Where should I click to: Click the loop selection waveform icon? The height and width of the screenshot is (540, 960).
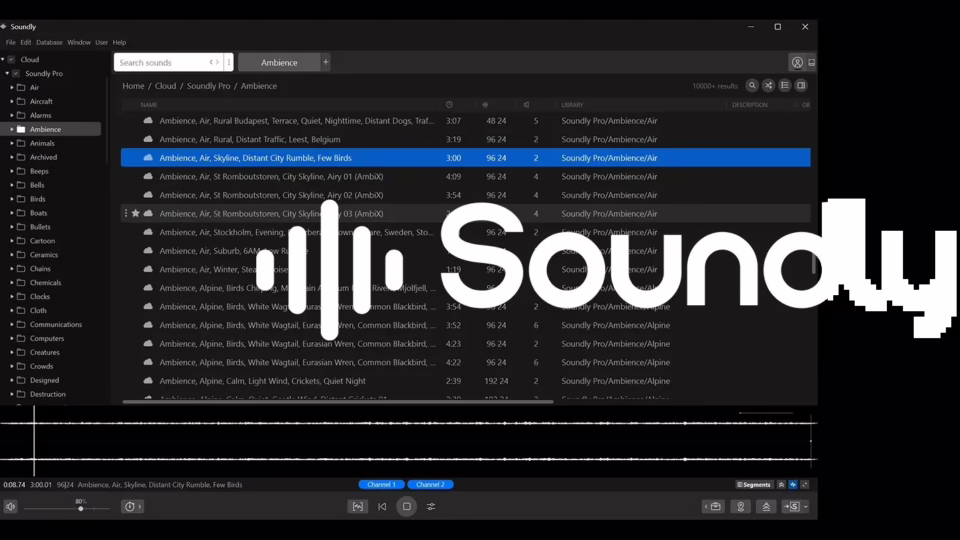point(358,507)
